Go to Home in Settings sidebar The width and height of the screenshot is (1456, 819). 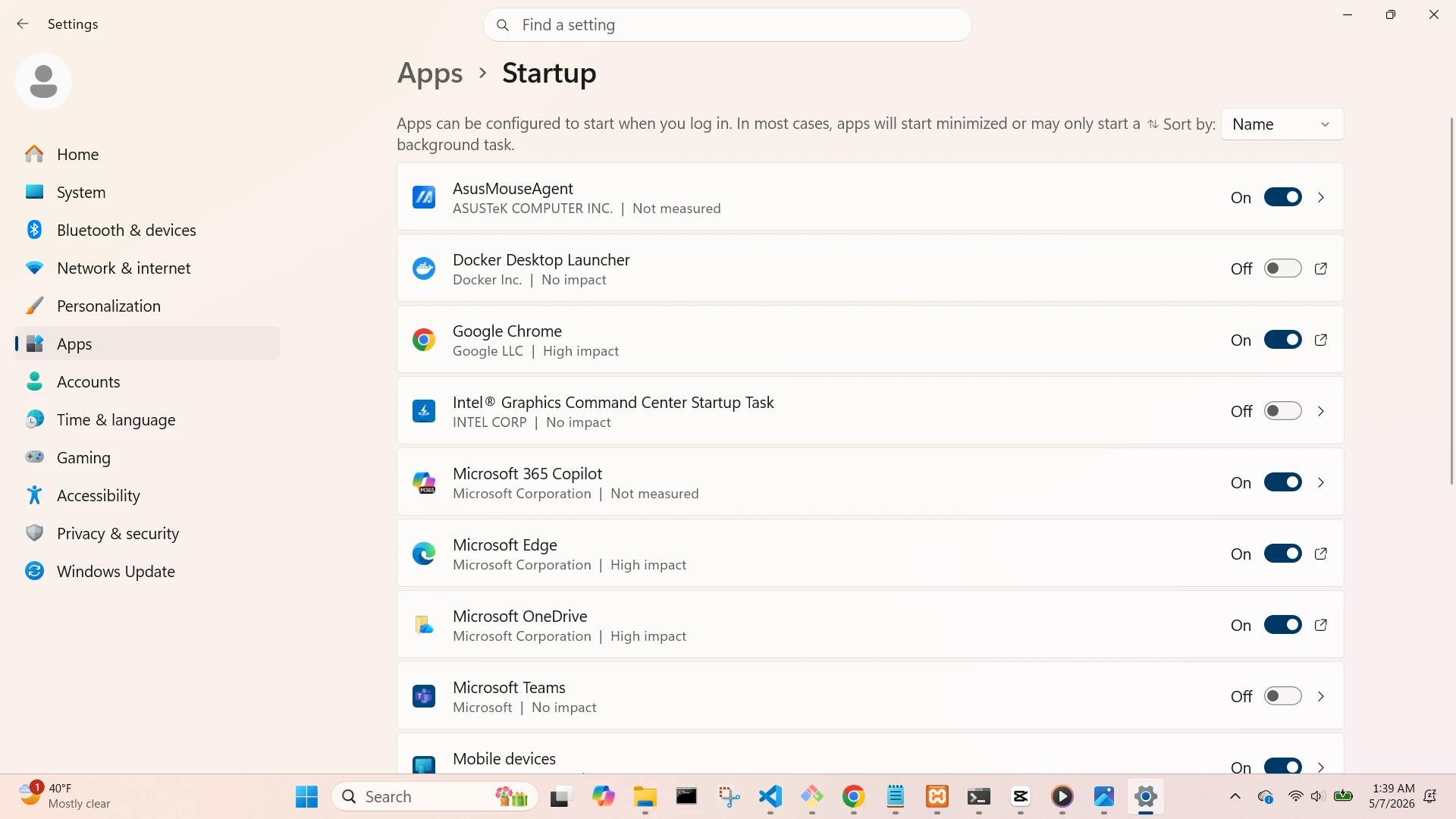click(x=147, y=154)
